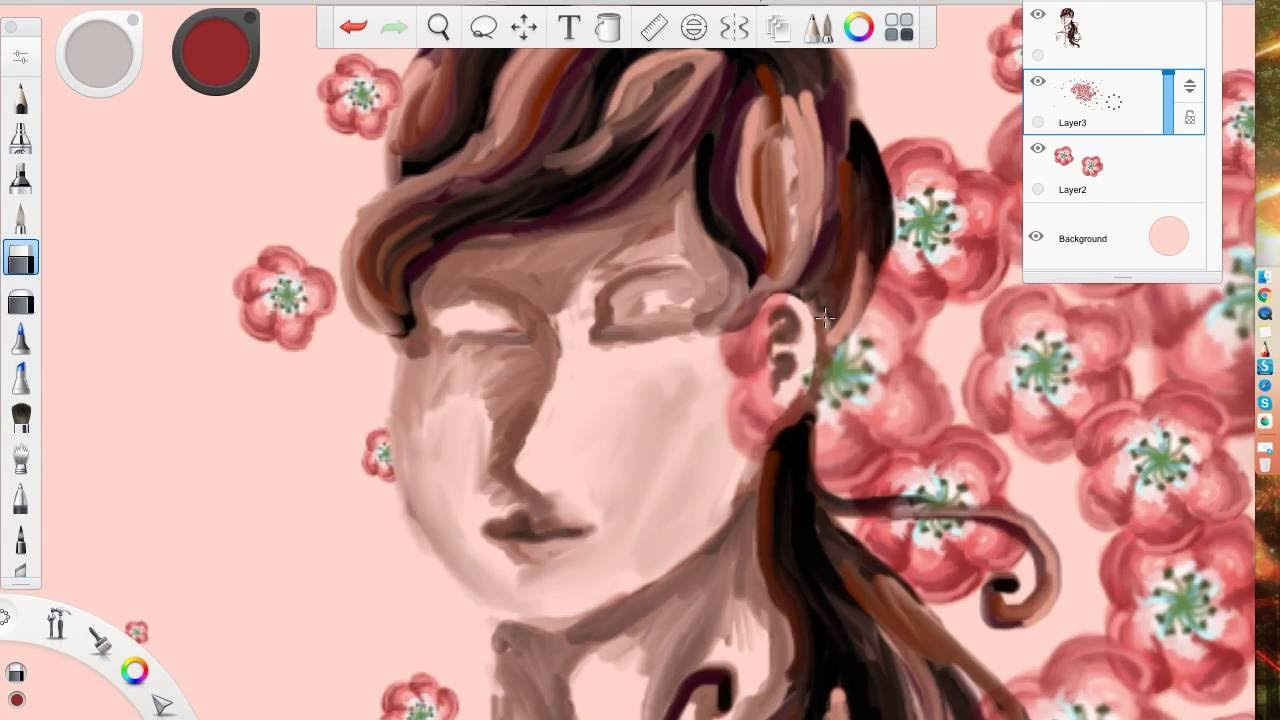Open the lagoon tools hammer icon
This screenshot has height=720, width=1280.
click(56, 624)
